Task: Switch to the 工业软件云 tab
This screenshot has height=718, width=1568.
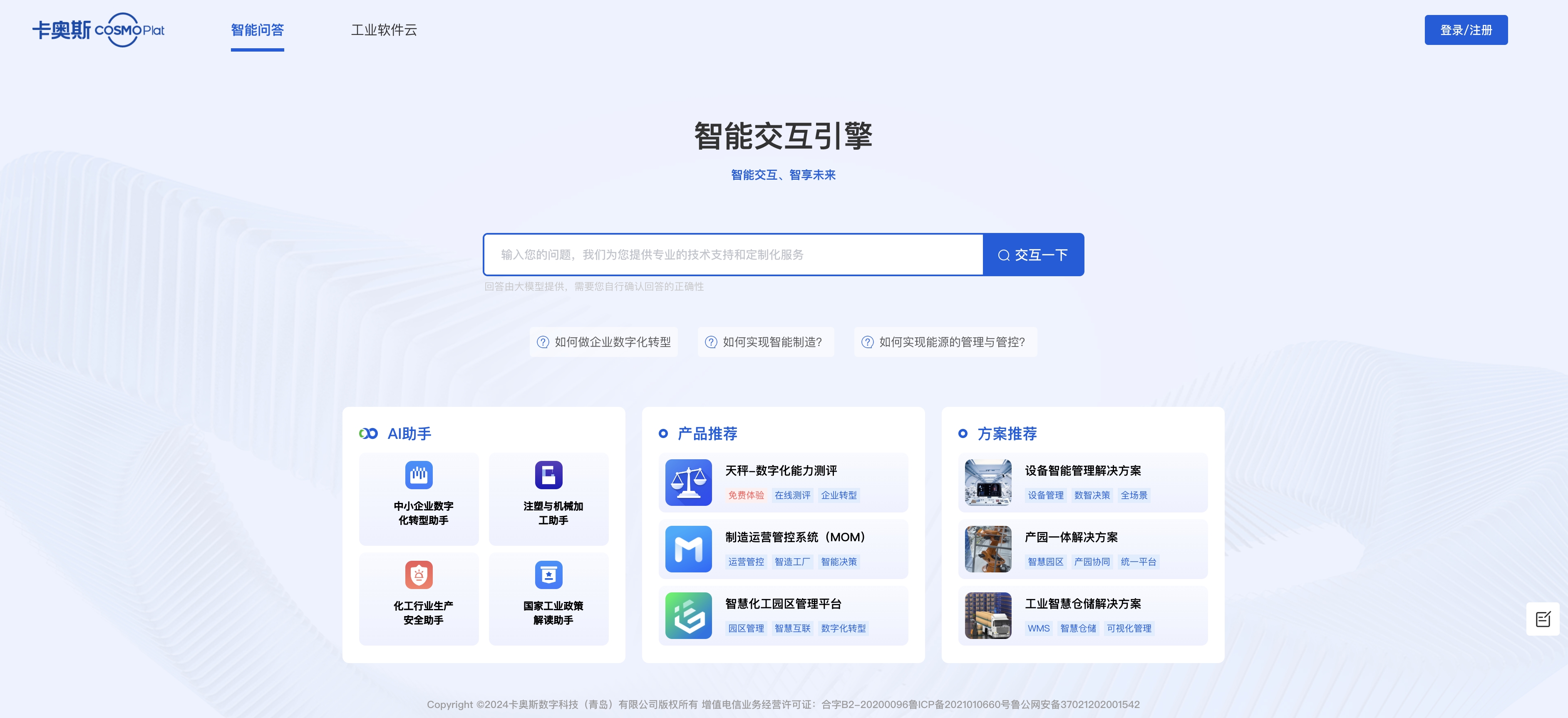Action: click(x=384, y=30)
